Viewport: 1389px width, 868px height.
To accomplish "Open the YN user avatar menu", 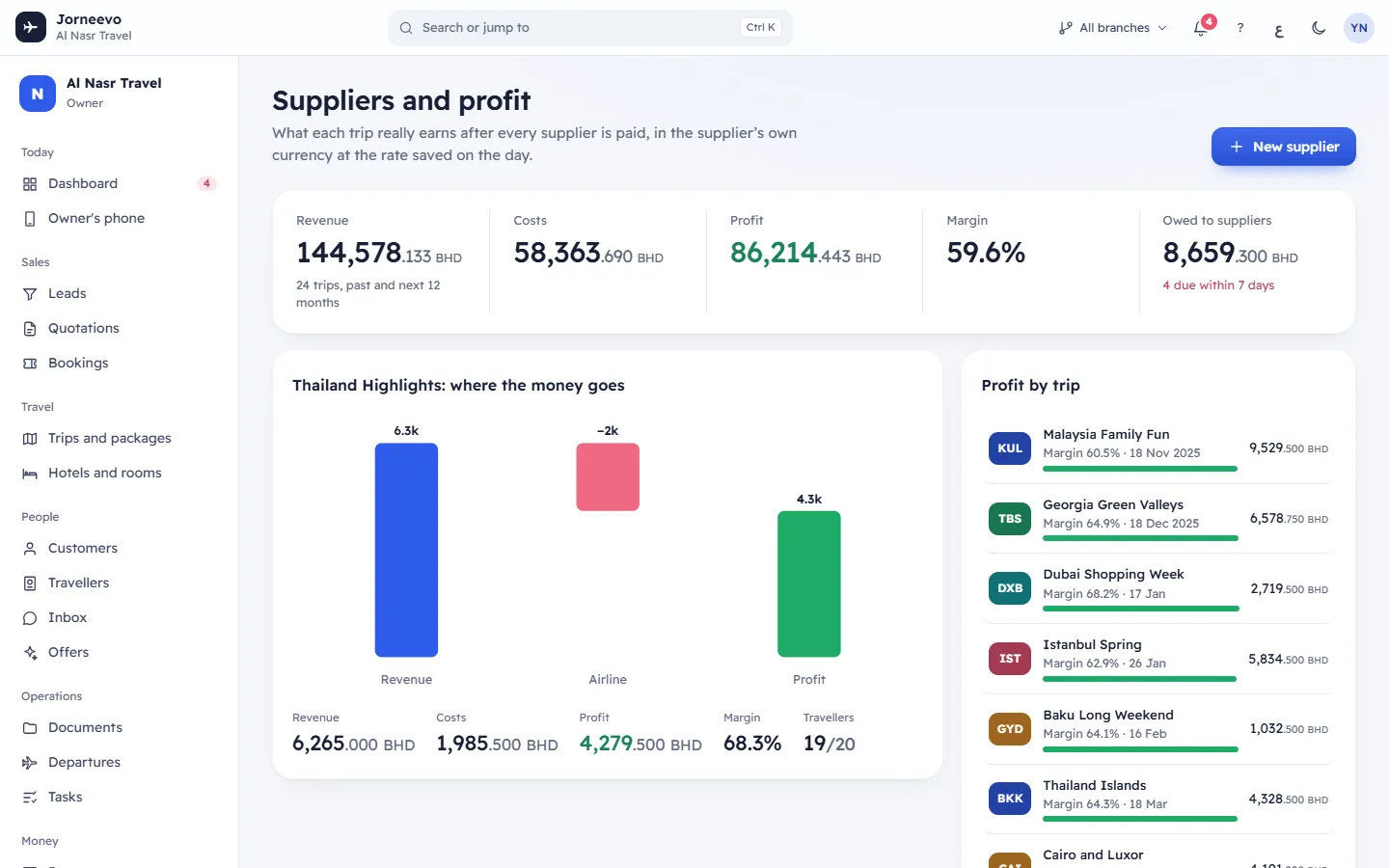I will (1359, 28).
